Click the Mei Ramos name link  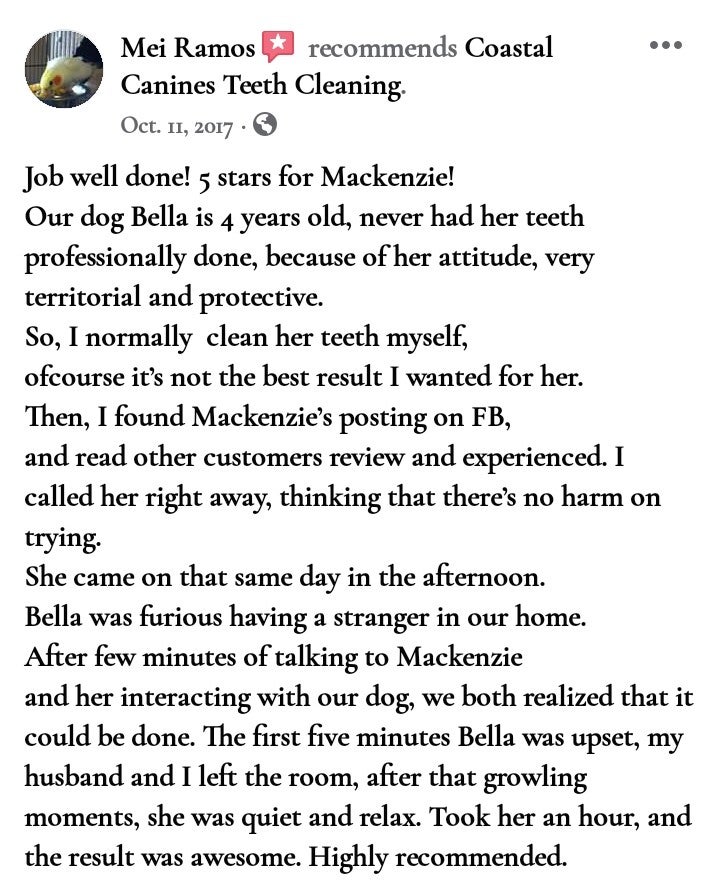pyautogui.click(x=187, y=47)
